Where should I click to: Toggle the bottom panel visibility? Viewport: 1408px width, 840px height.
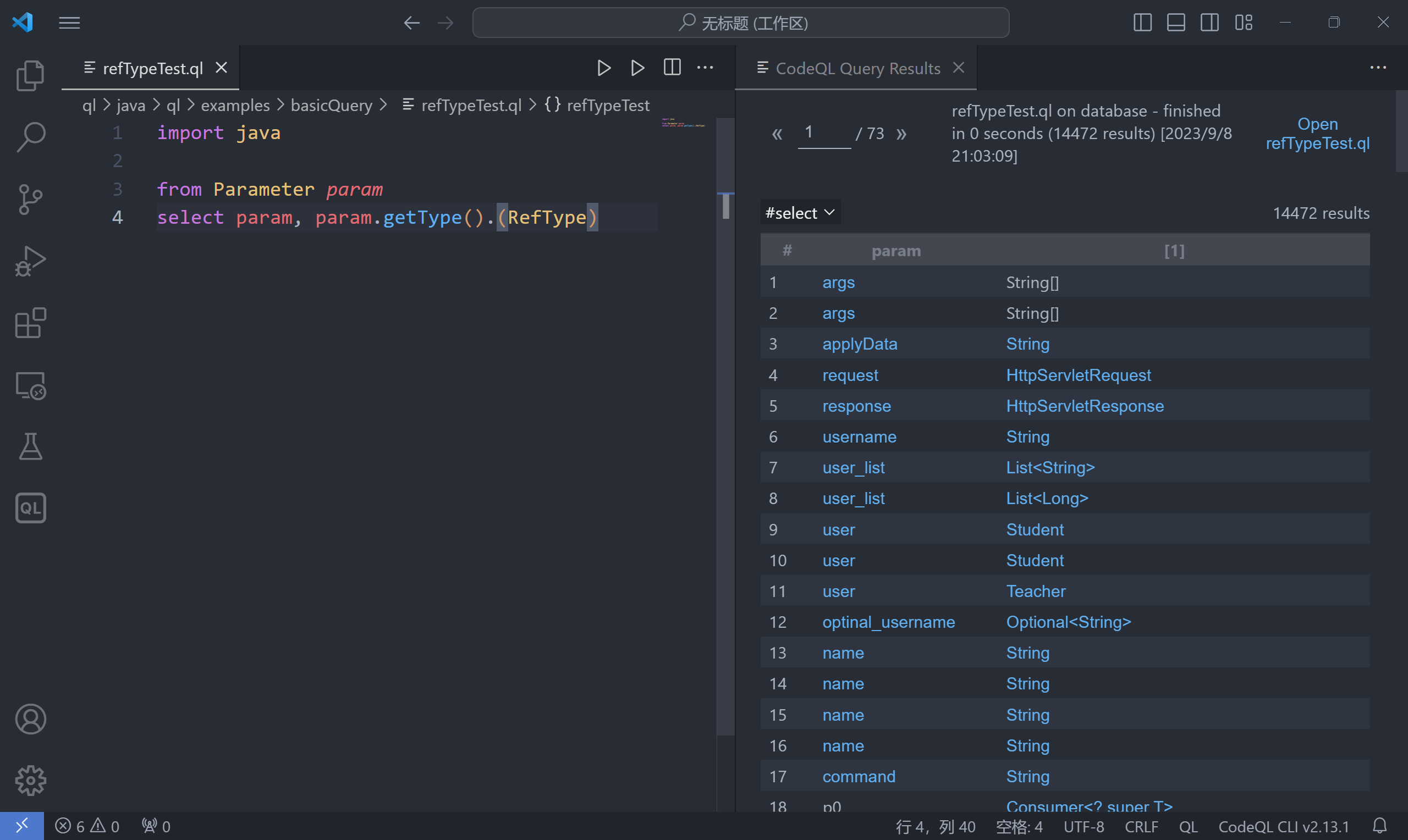[x=1176, y=22]
